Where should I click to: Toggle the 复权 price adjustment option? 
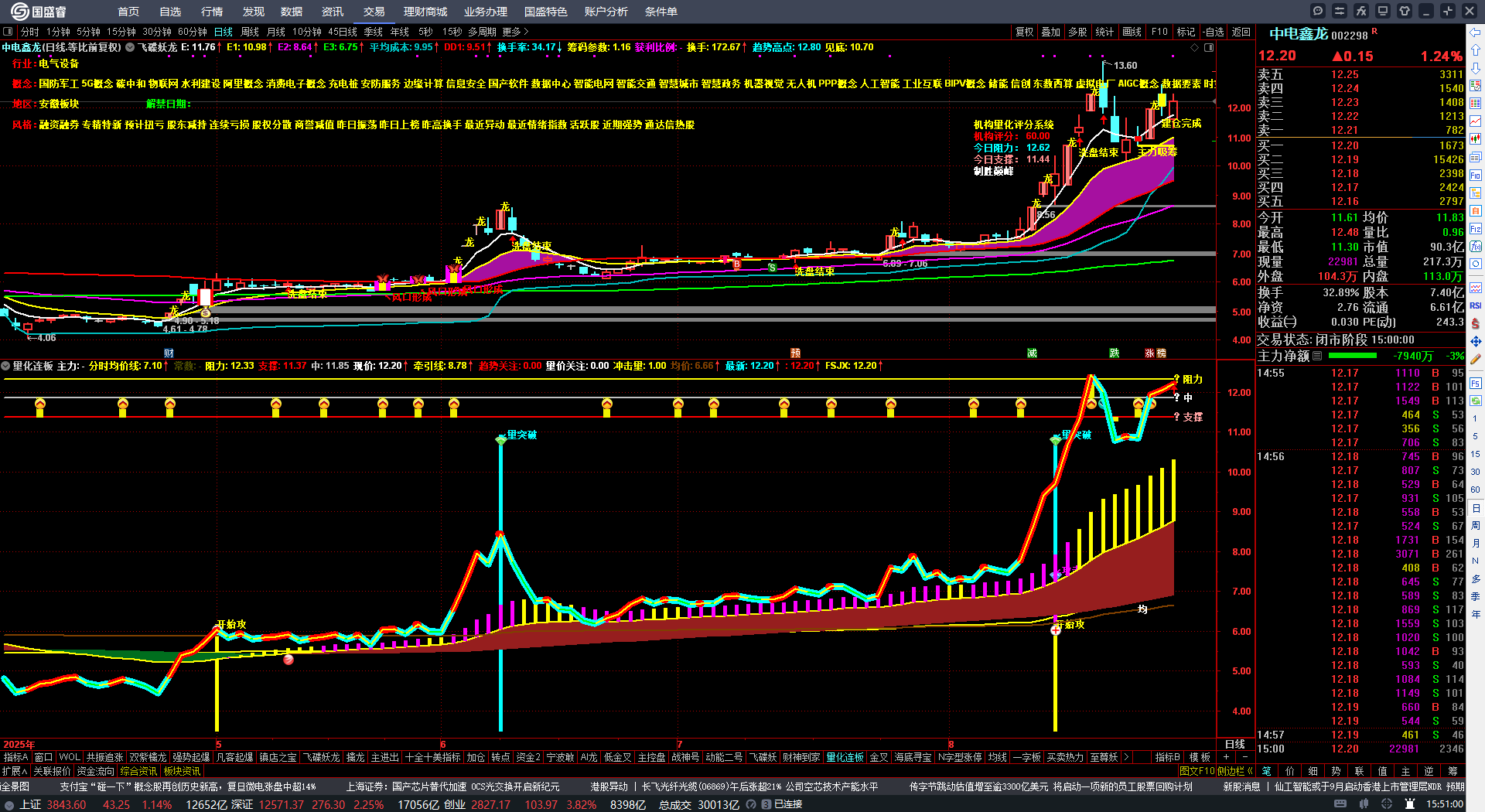1024,32
